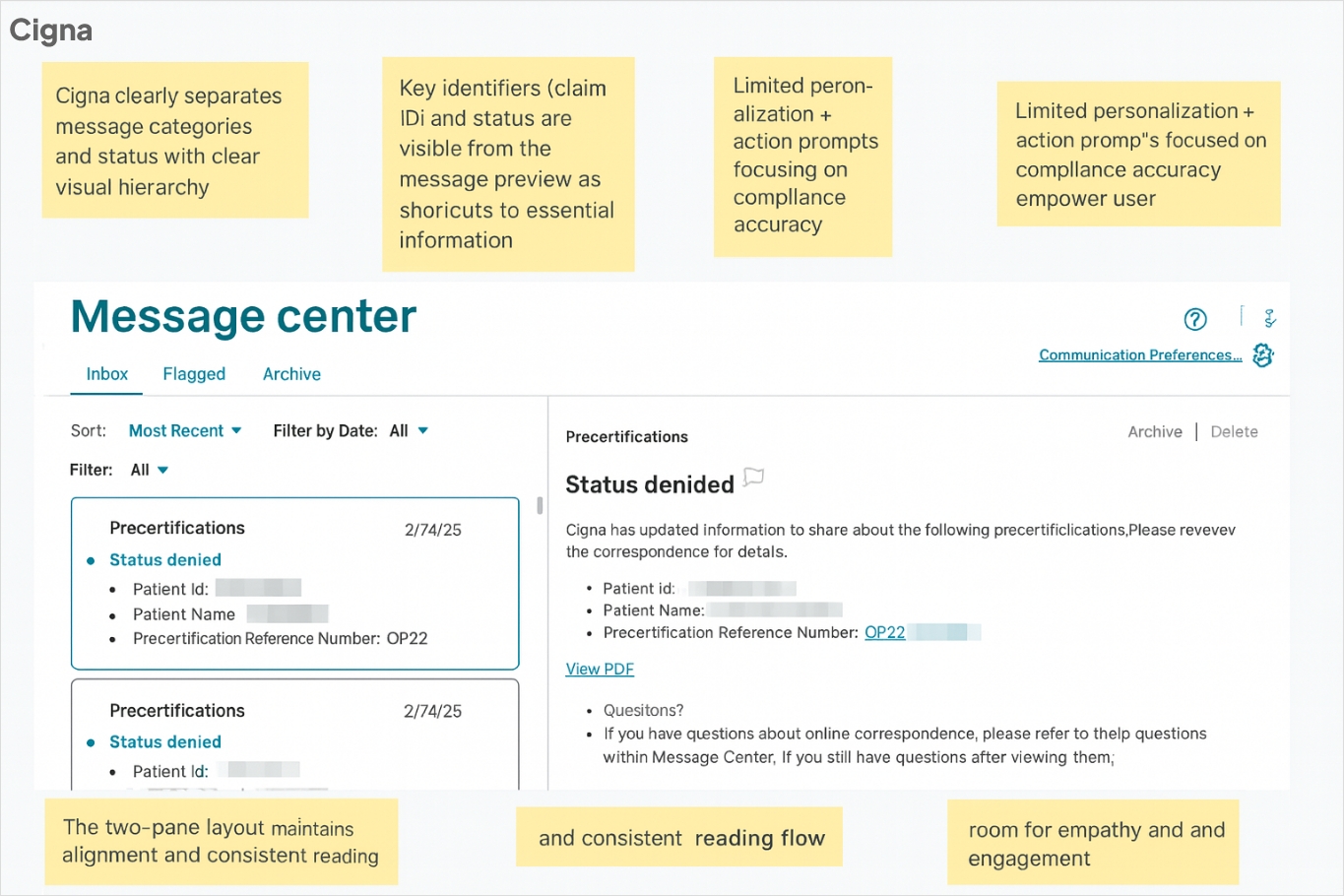Screen dimensions: 1344x896
Task: Click the icon right of the help divider
Action: coord(1270,318)
